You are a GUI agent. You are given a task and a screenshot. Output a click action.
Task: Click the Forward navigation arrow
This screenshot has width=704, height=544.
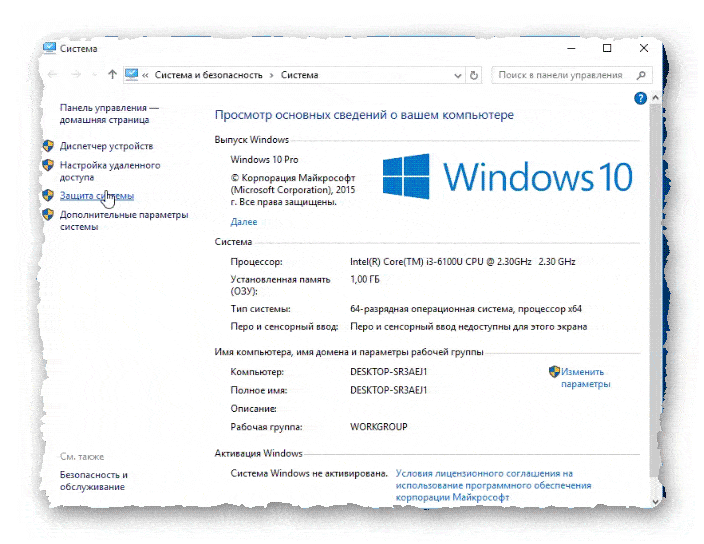coord(76,75)
